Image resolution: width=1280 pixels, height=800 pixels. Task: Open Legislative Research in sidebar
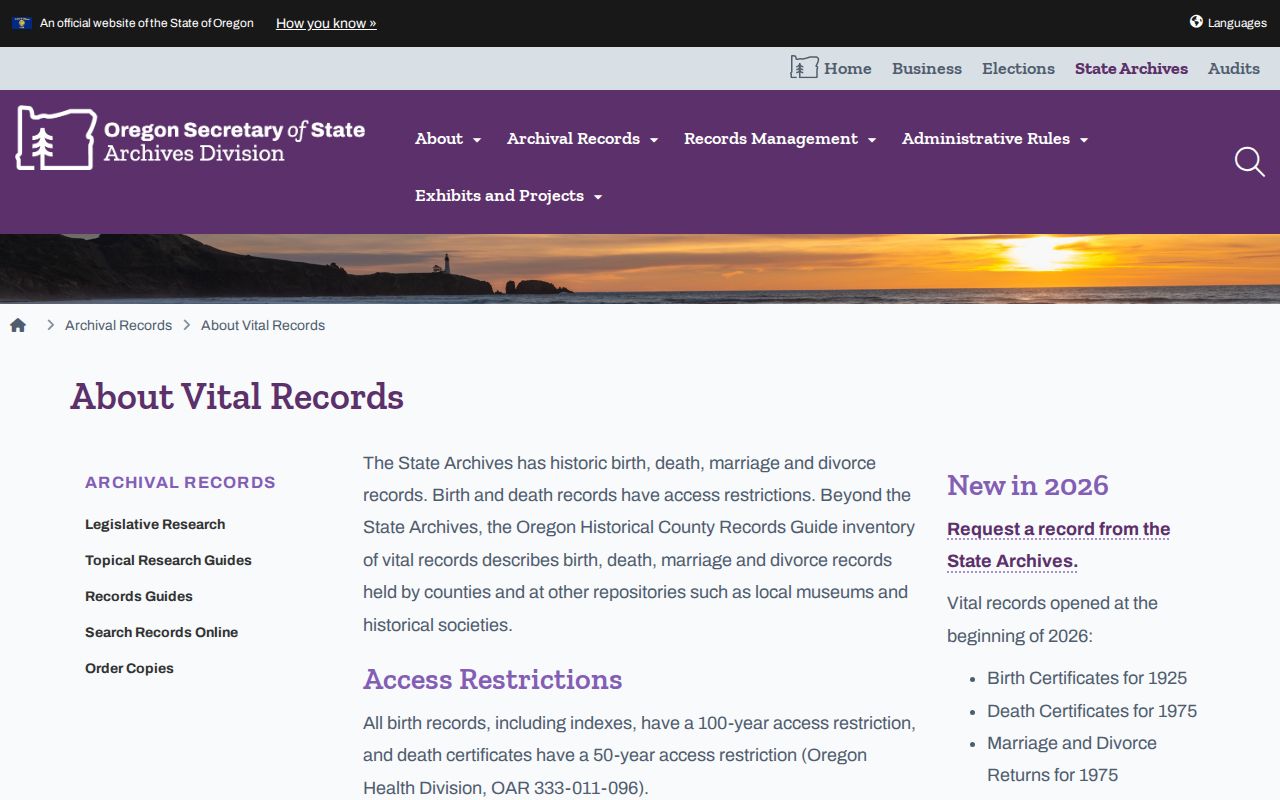[x=155, y=524]
